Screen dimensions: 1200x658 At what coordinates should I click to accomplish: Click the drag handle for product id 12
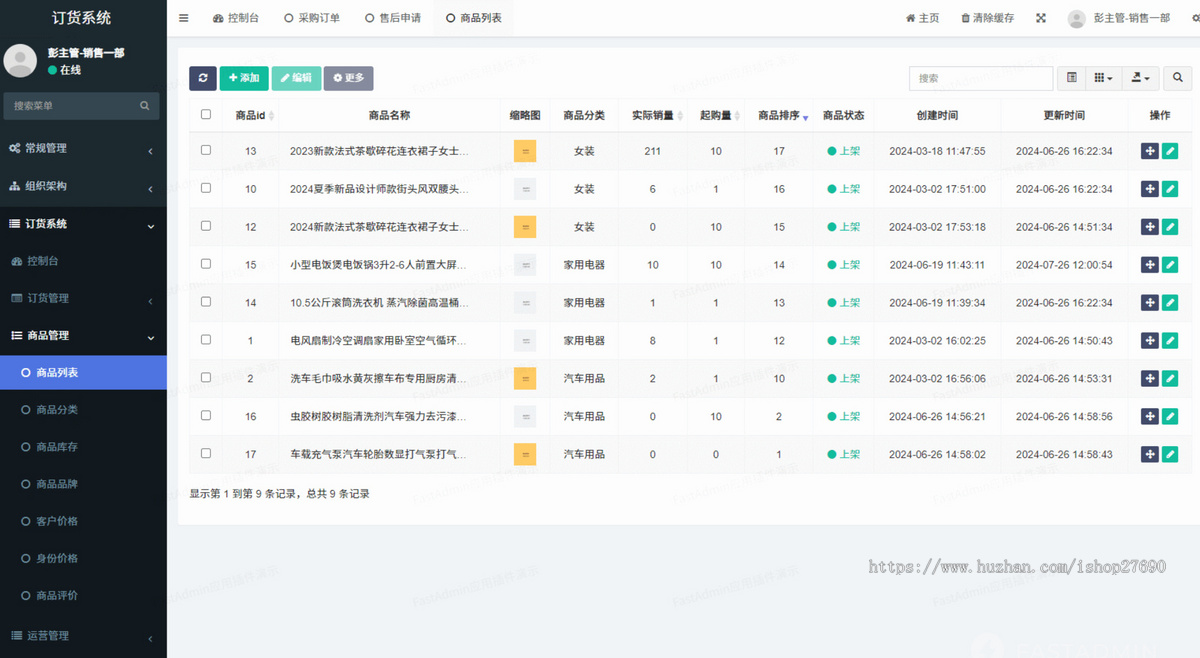pos(1150,227)
